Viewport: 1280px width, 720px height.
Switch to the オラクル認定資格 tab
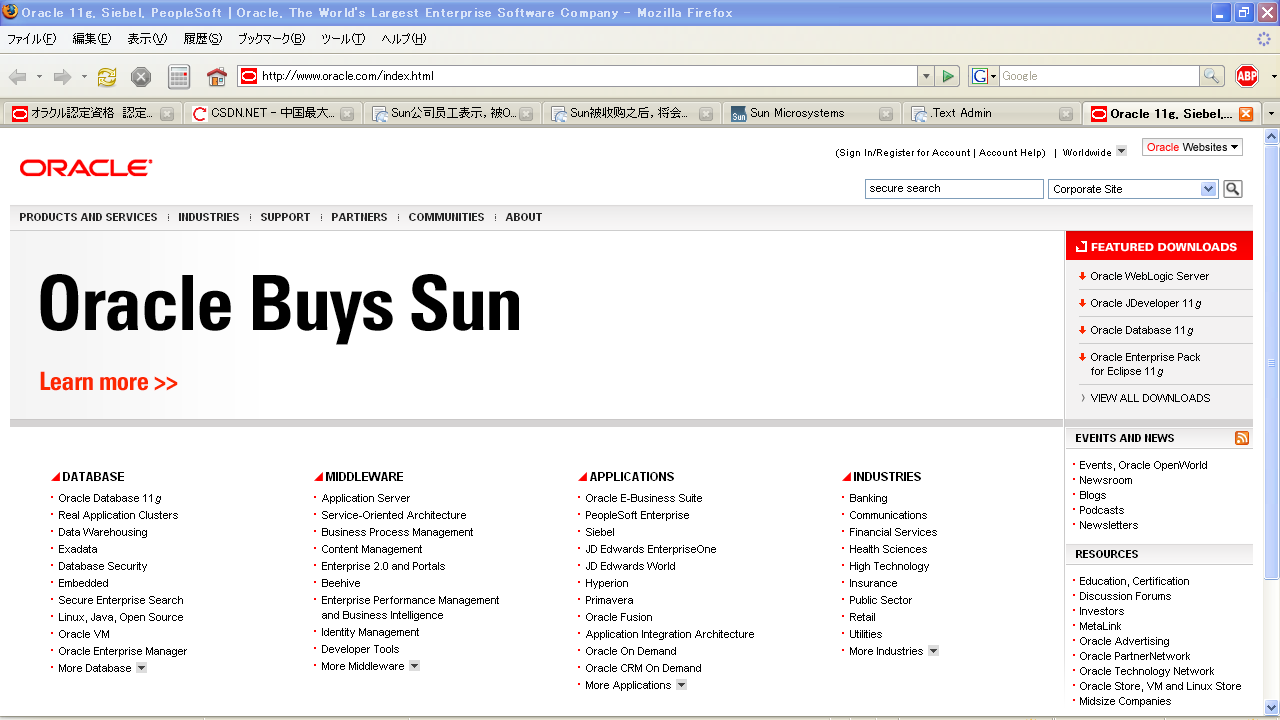91,114
